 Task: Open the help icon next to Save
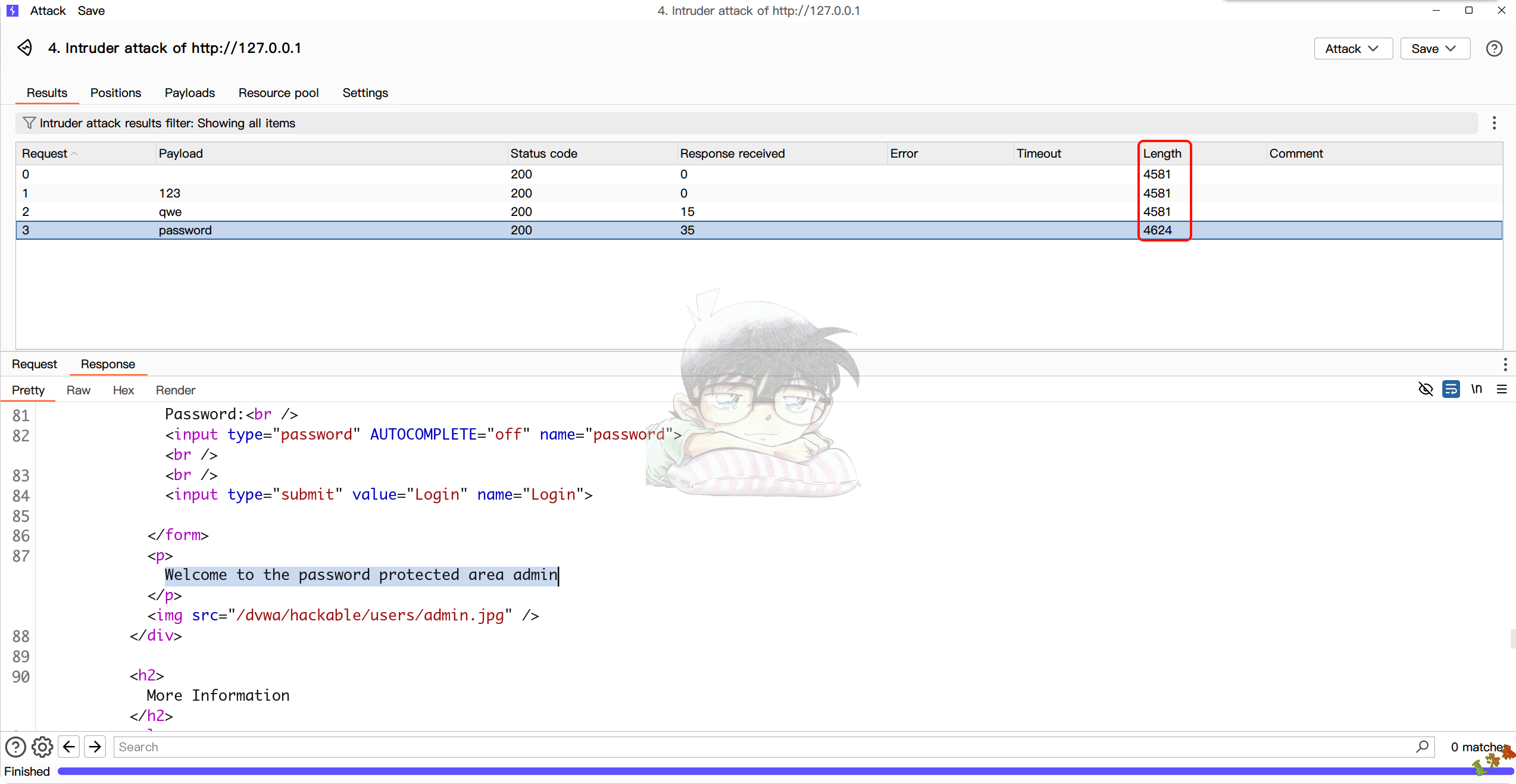point(1494,49)
